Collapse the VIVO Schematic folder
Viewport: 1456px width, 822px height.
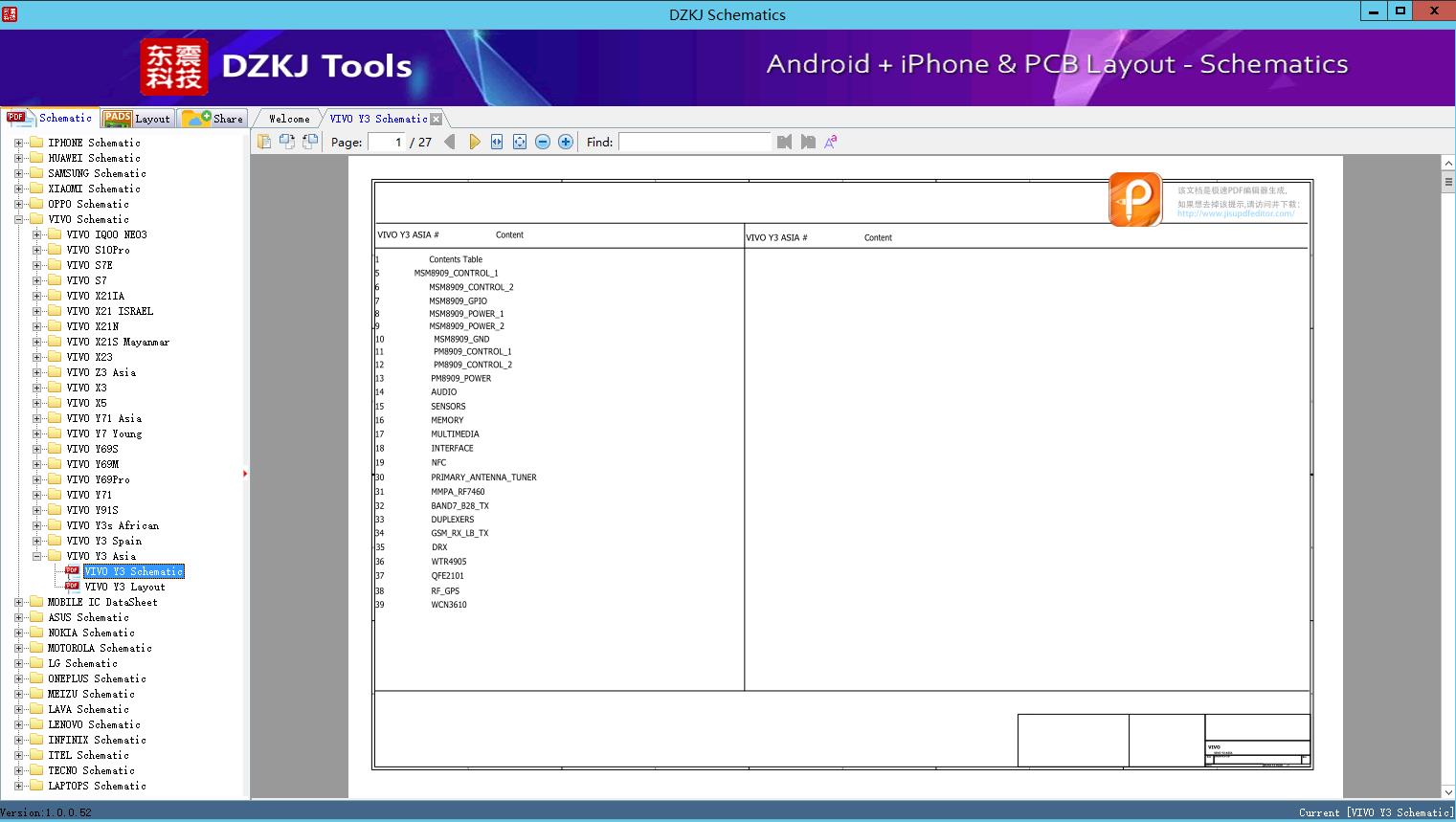point(18,219)
